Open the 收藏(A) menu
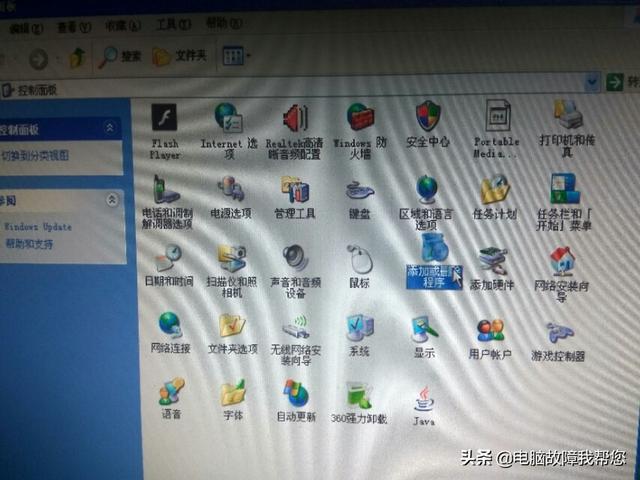The image size is (640, 480). point(123,25)
